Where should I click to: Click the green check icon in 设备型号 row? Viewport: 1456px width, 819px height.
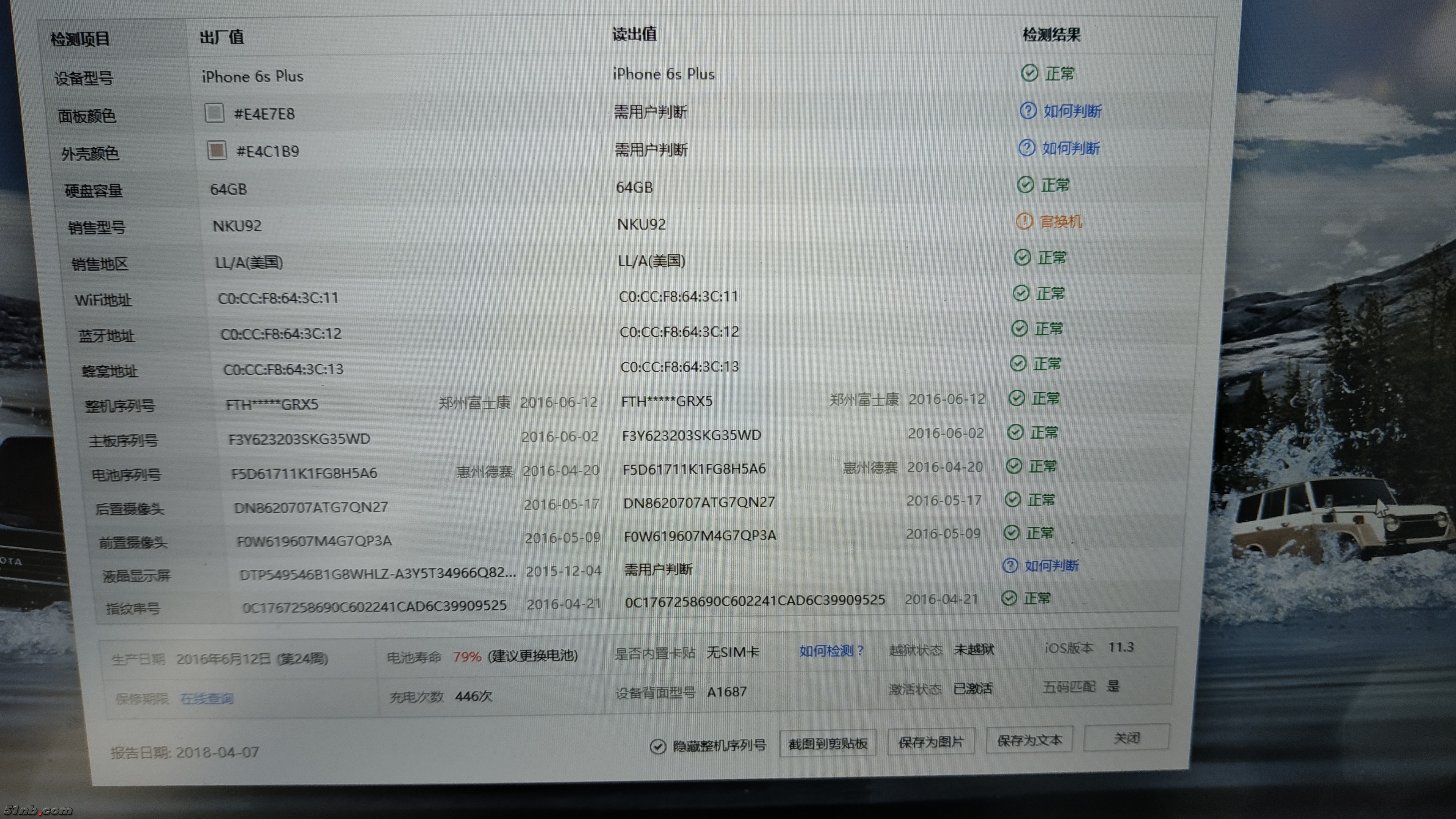coord(1029,73)
